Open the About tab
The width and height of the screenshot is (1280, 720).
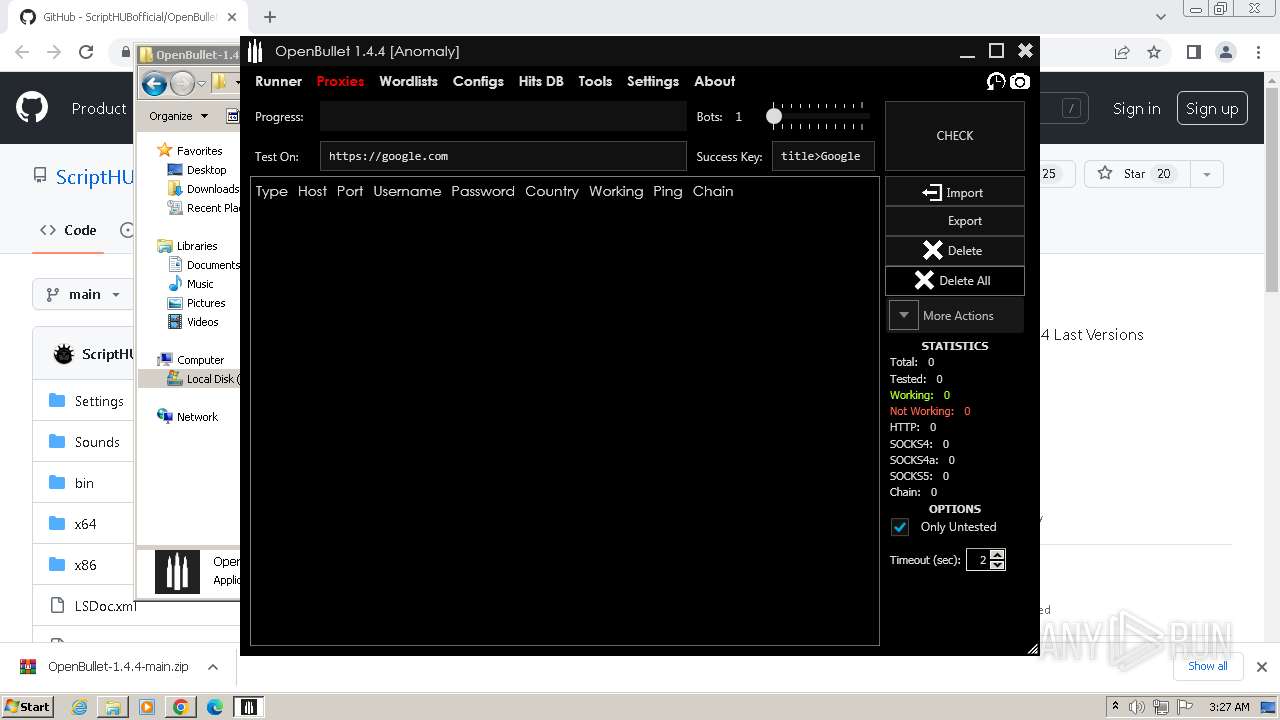coord(714,81)
